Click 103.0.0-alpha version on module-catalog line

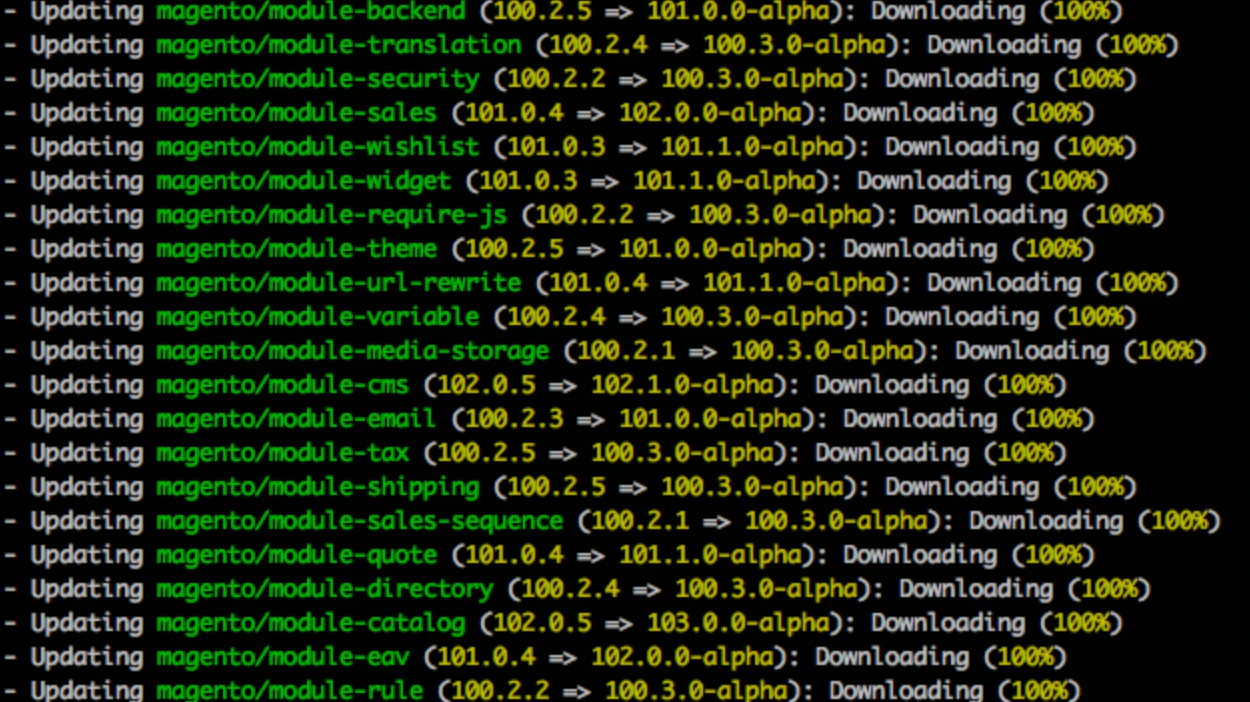tap(738, 624)
